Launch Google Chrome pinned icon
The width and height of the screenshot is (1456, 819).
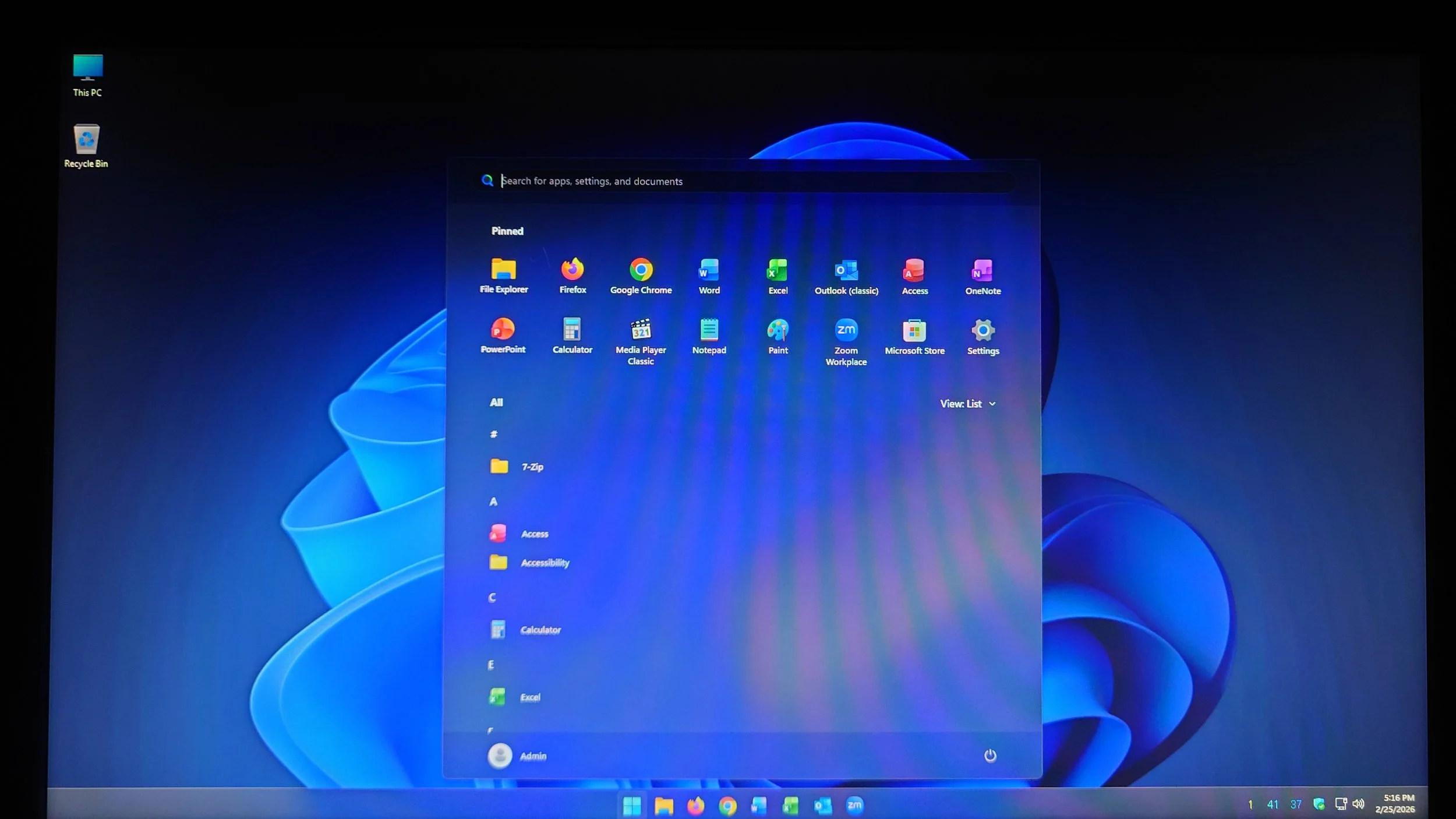coord(641,271)
